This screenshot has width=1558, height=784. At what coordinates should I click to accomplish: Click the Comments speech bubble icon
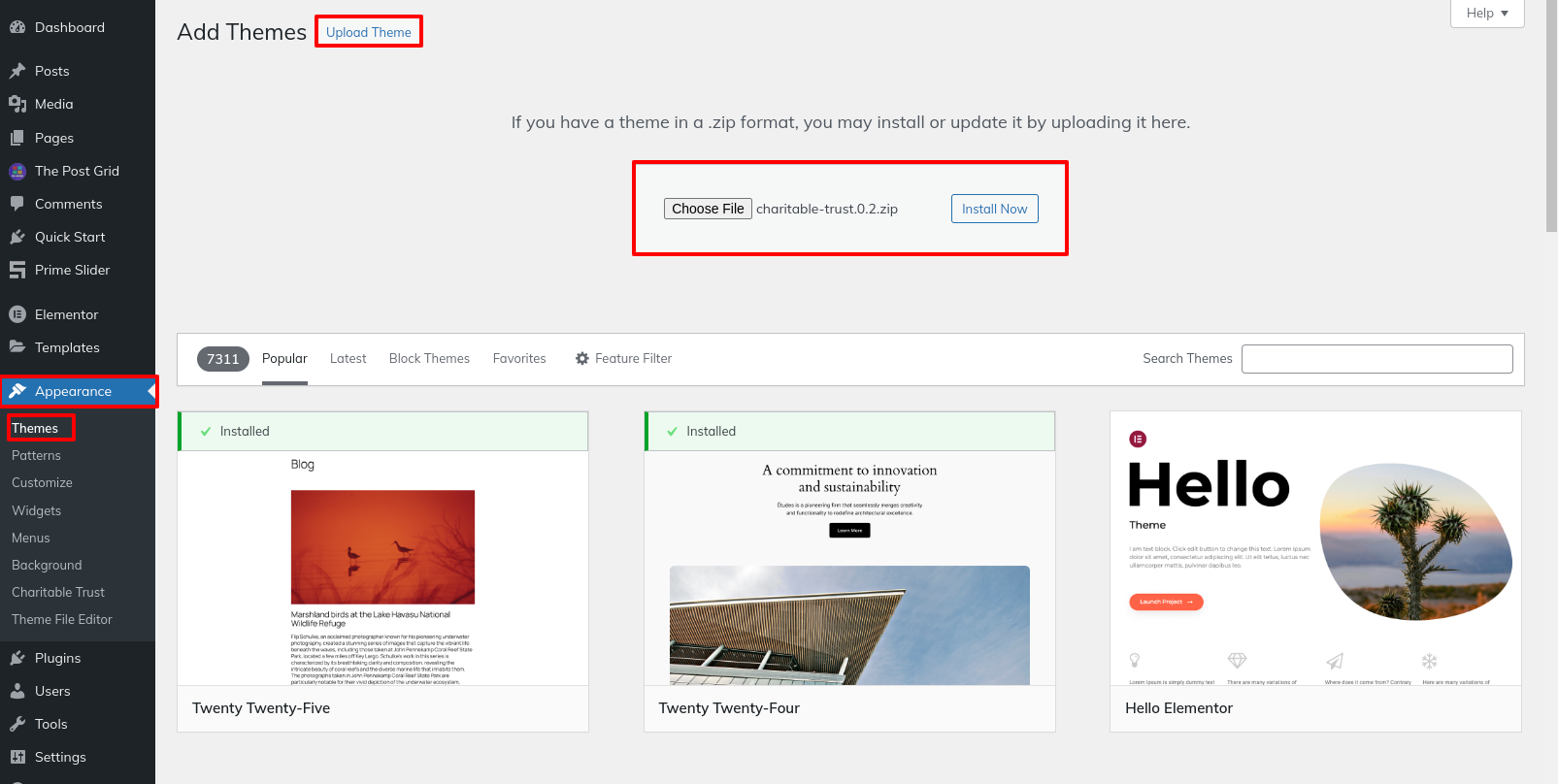tap(17, 204)
